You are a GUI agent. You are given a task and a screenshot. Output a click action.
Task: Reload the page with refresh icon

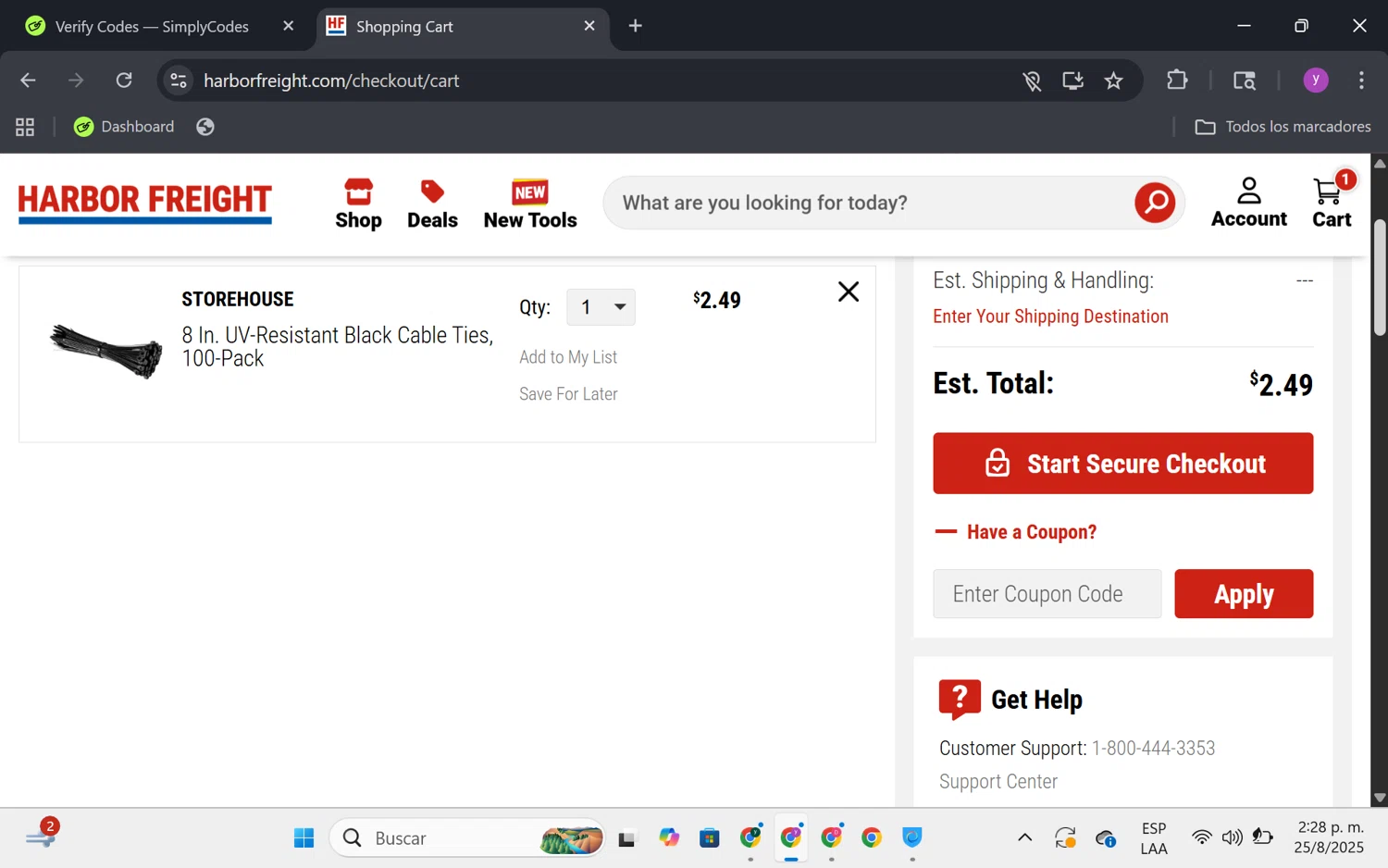pos(124,81)
